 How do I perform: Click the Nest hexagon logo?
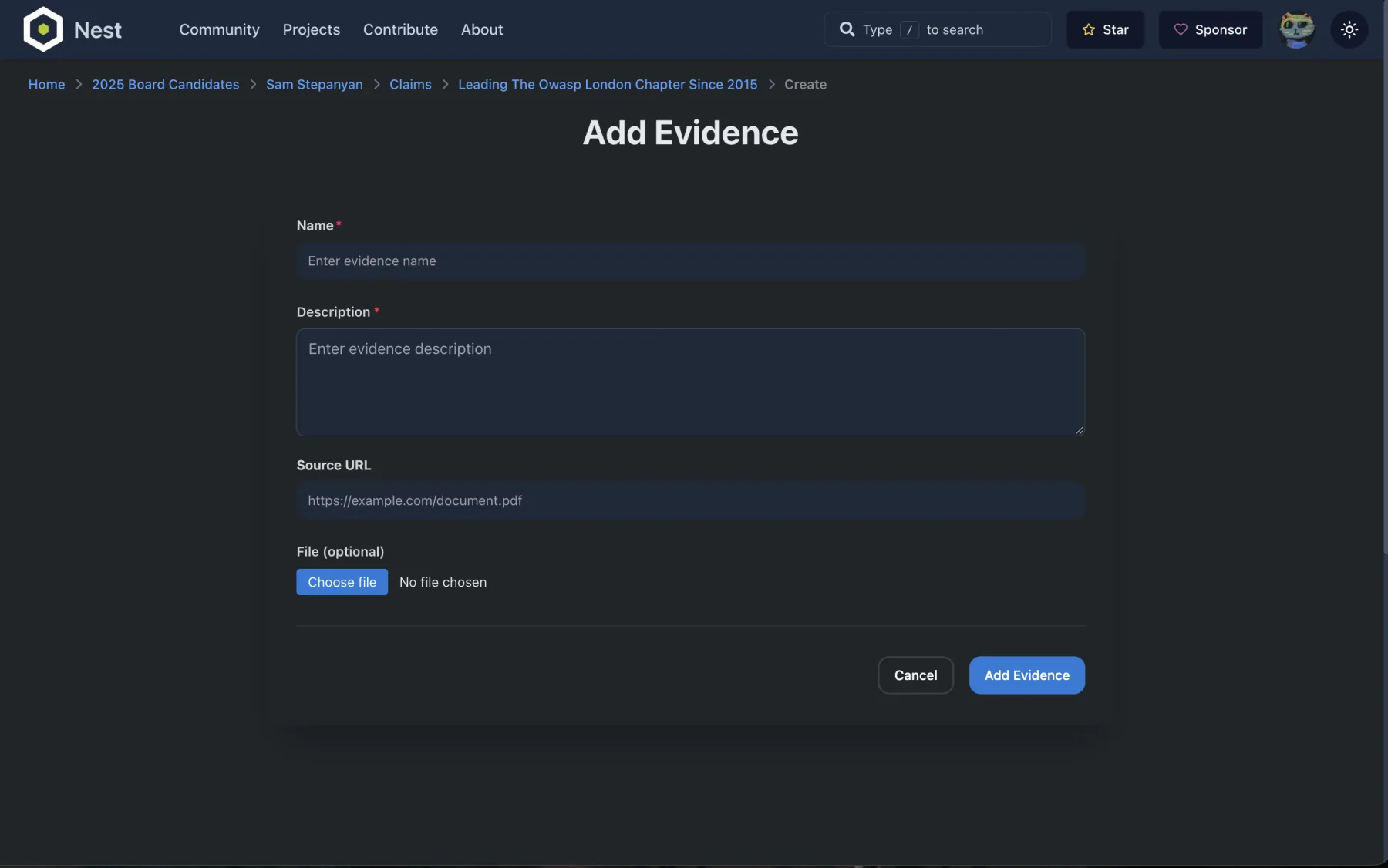tap(43, 29)
